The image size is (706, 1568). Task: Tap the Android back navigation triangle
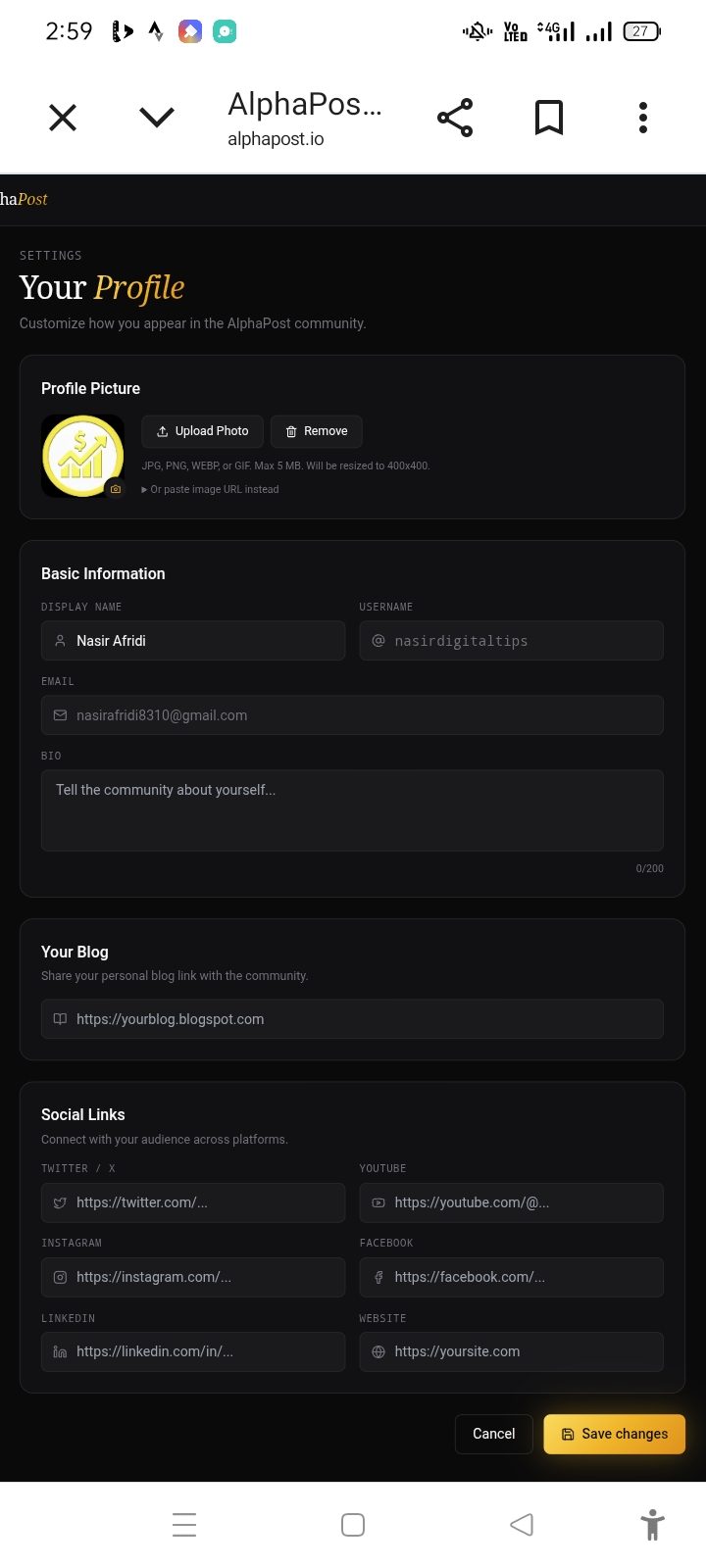point(522,1525)
